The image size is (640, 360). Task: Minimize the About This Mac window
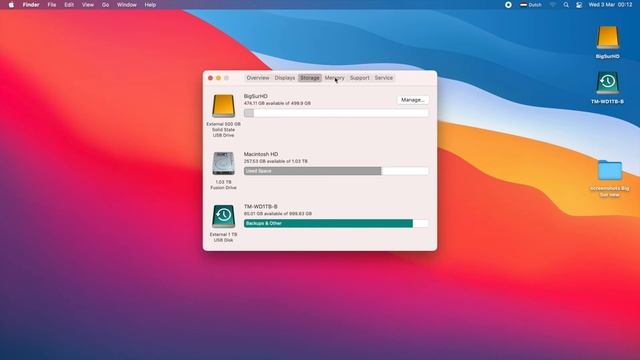218,78
